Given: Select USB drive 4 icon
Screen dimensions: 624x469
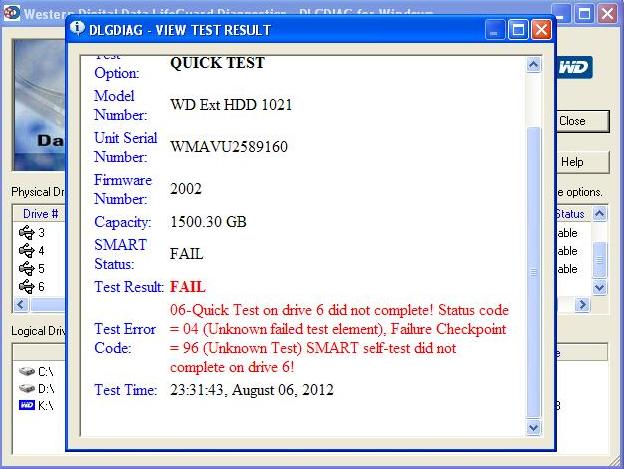Looking at the screenshot, I should (27, 251).
